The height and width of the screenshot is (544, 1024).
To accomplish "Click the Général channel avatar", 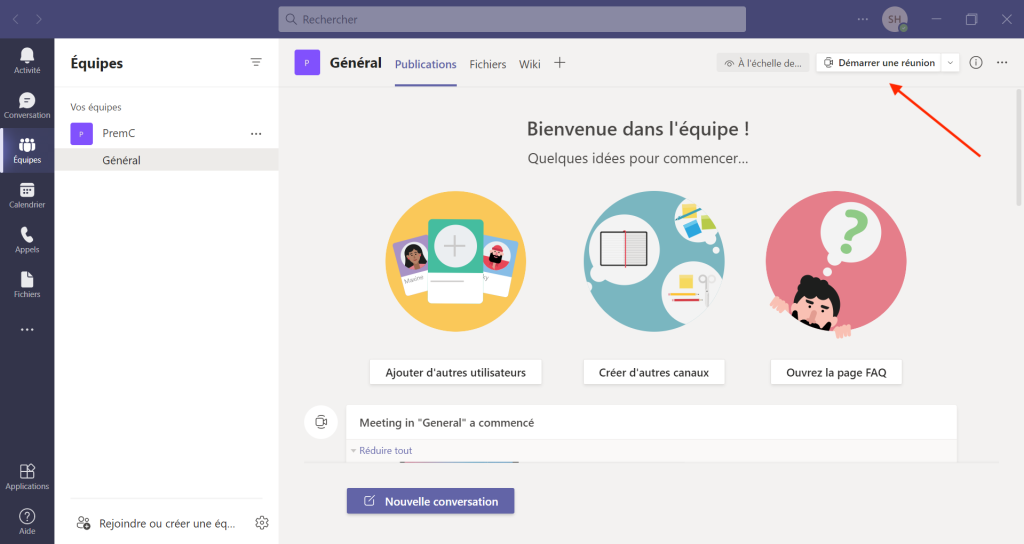I will click(x=307, y=63).
